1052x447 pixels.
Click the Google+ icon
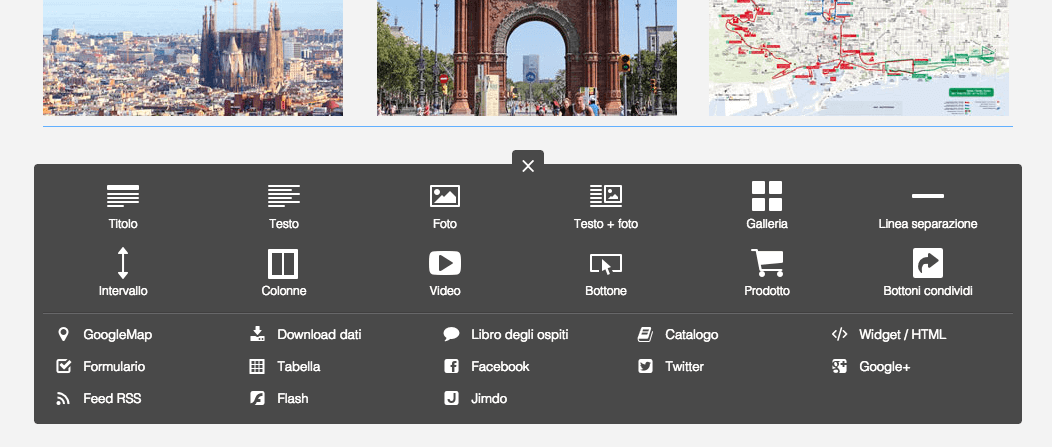[x=839, y=366]
